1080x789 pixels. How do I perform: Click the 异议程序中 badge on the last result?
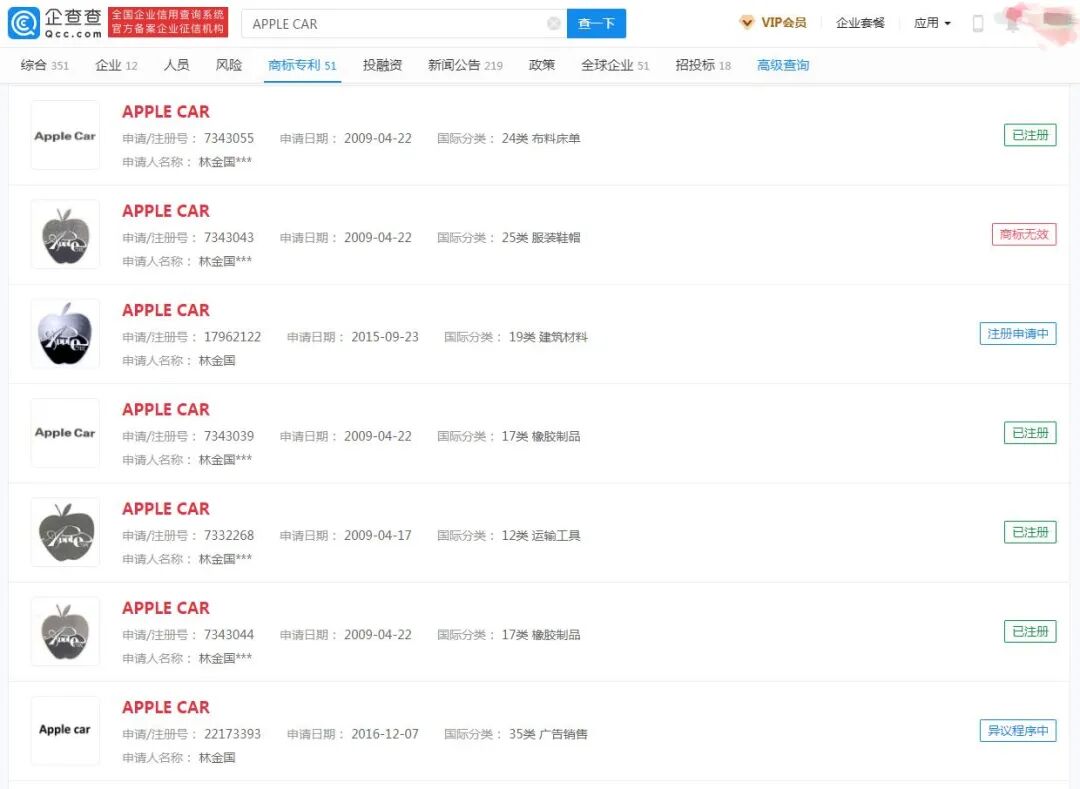click(1017, 730)
